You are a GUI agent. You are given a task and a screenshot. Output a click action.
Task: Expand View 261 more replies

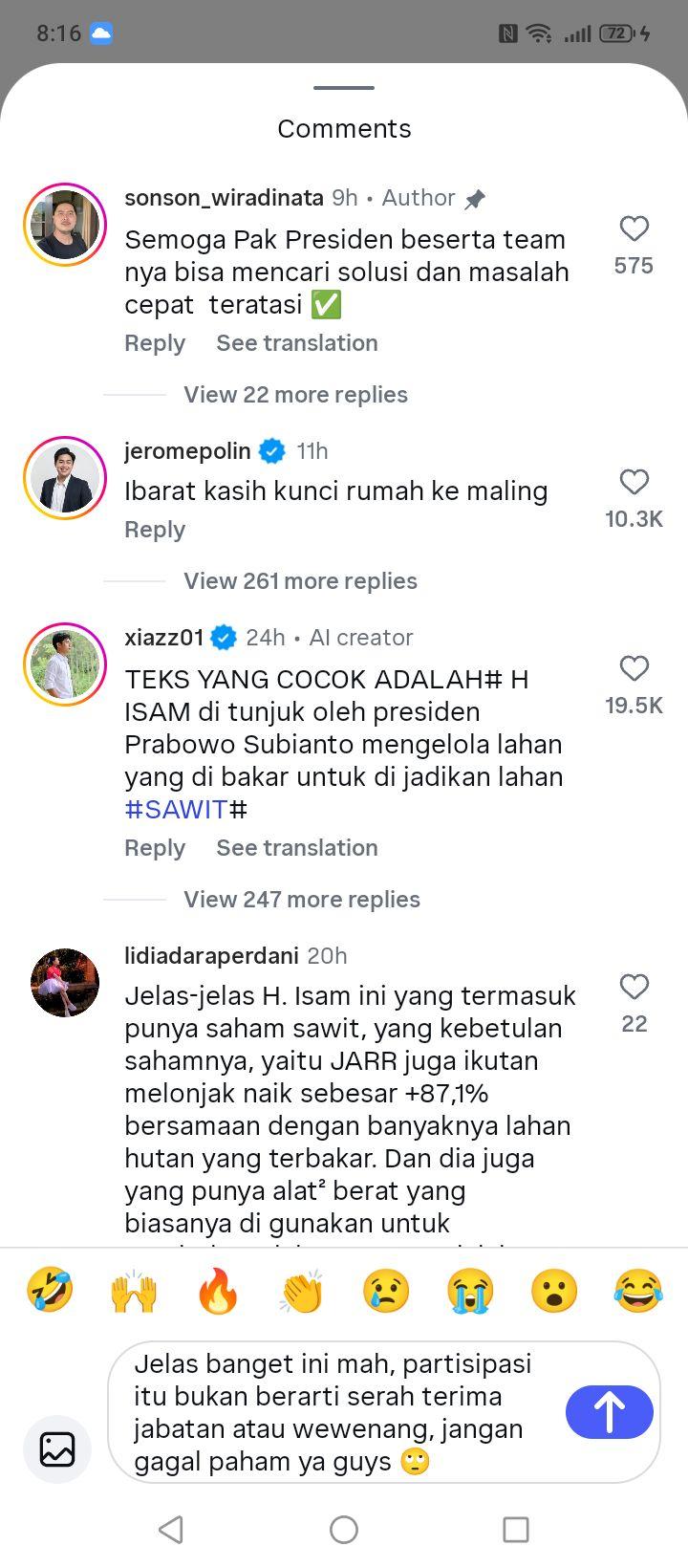tap(300, 581)
